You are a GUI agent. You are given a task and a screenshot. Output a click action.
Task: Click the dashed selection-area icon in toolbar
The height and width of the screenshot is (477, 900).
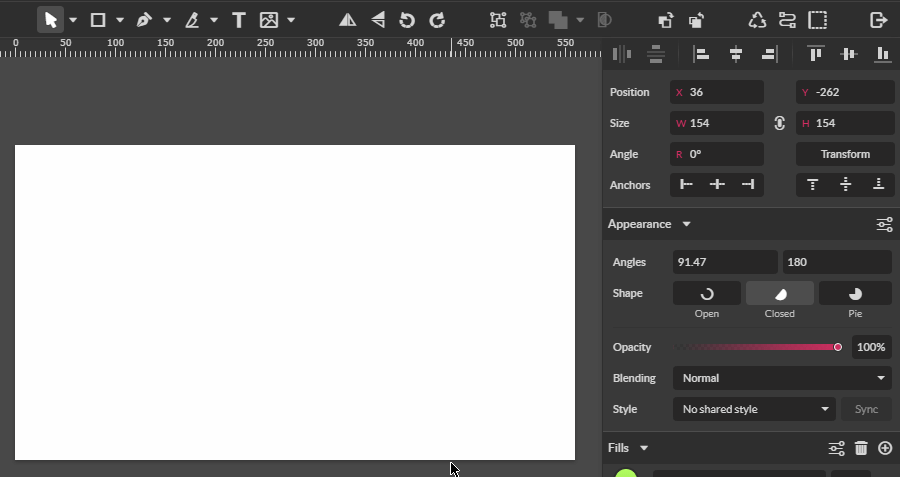point(818,20)
